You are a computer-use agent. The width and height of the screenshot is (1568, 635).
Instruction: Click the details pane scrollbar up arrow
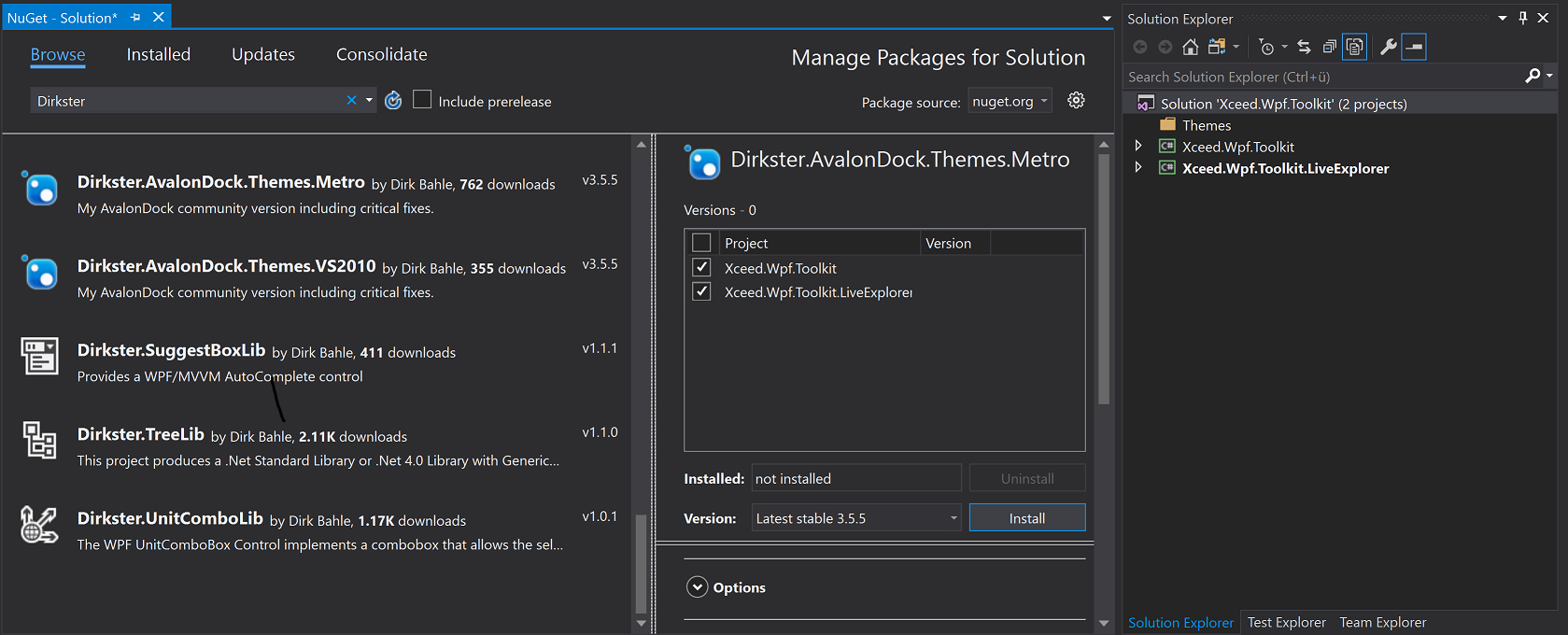[1104, 144]
